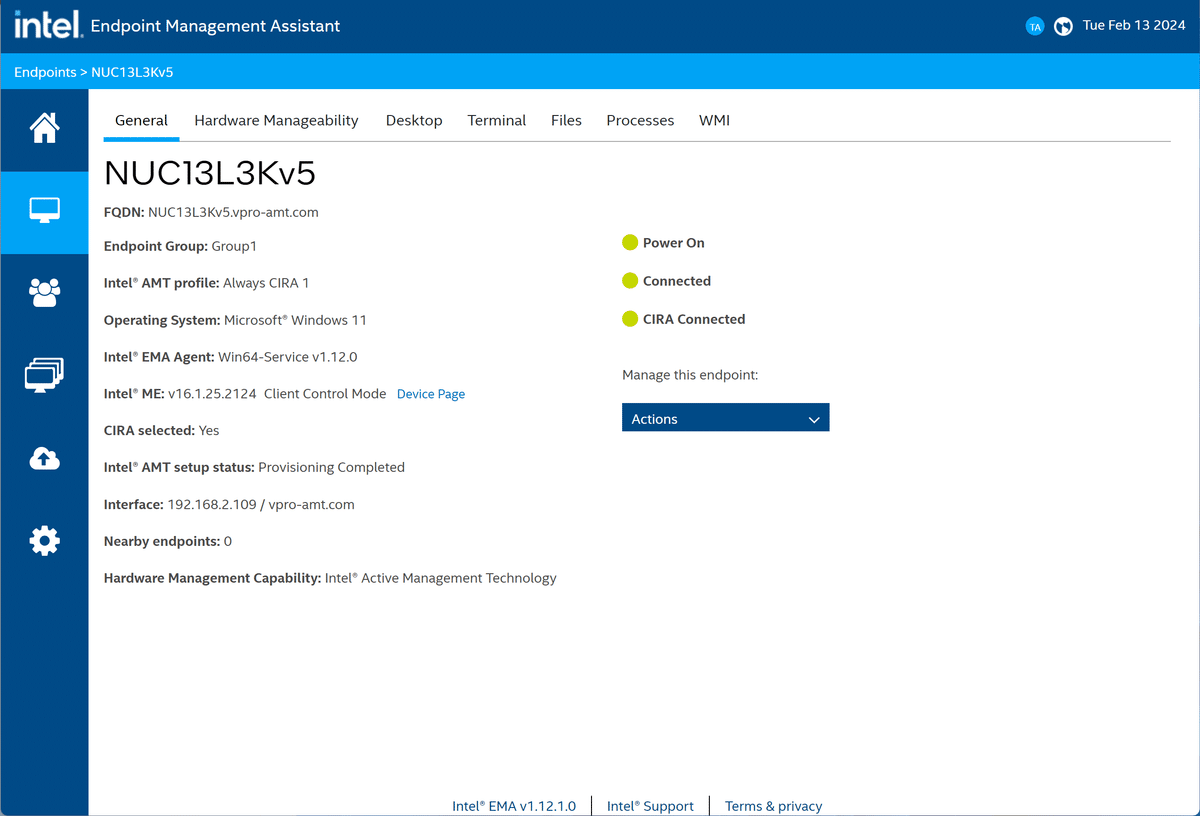This screenshot has height=816, width=1200.
Task: Expand the Actions dropdown
Action: pos(726,418)
